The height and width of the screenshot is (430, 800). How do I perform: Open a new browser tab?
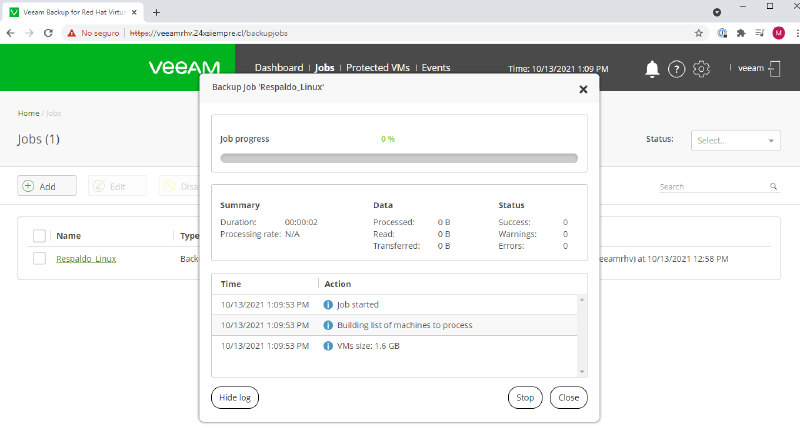[x=156, y=12]
